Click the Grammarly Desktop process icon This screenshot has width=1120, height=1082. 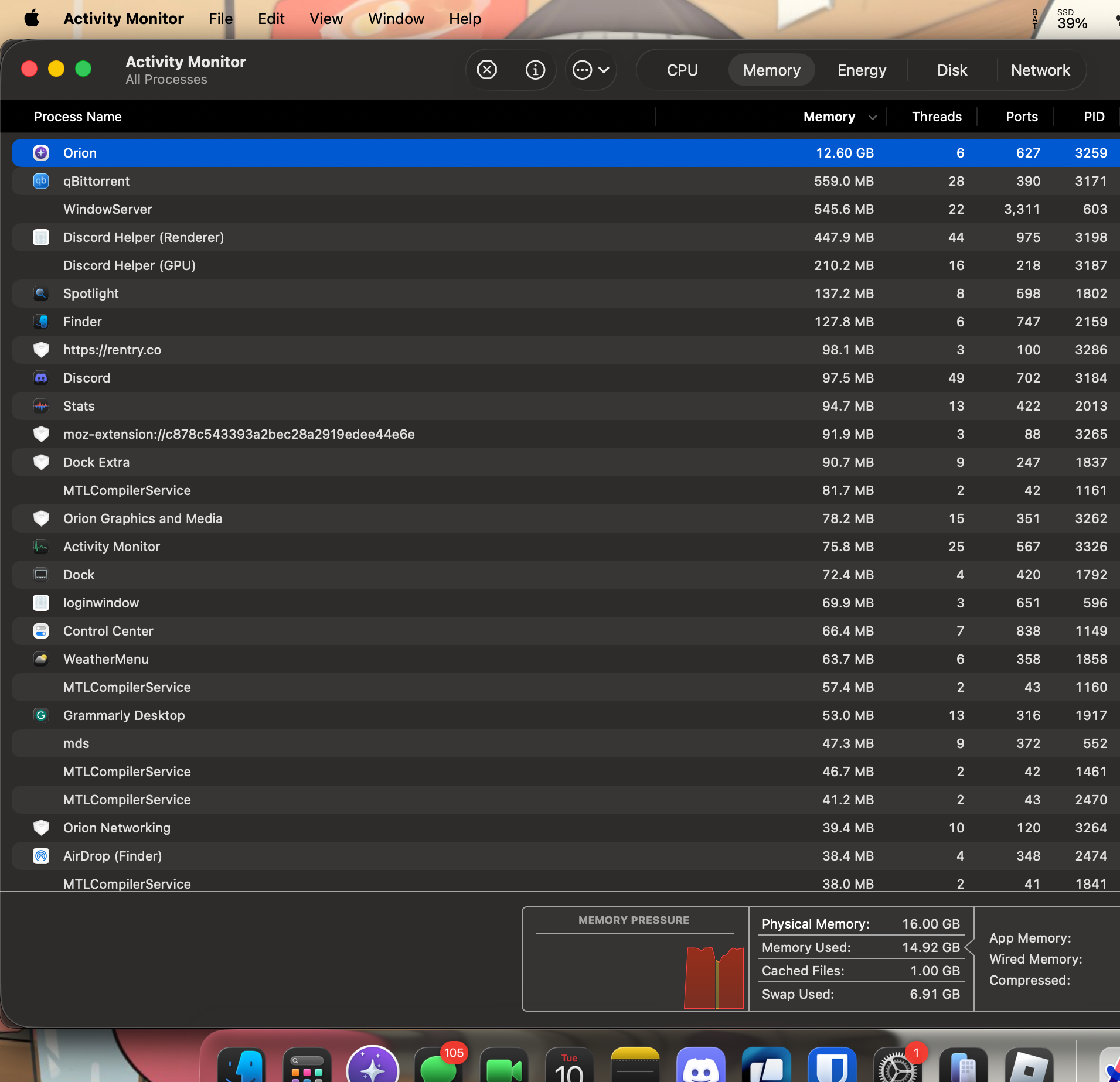coord(40,715)
